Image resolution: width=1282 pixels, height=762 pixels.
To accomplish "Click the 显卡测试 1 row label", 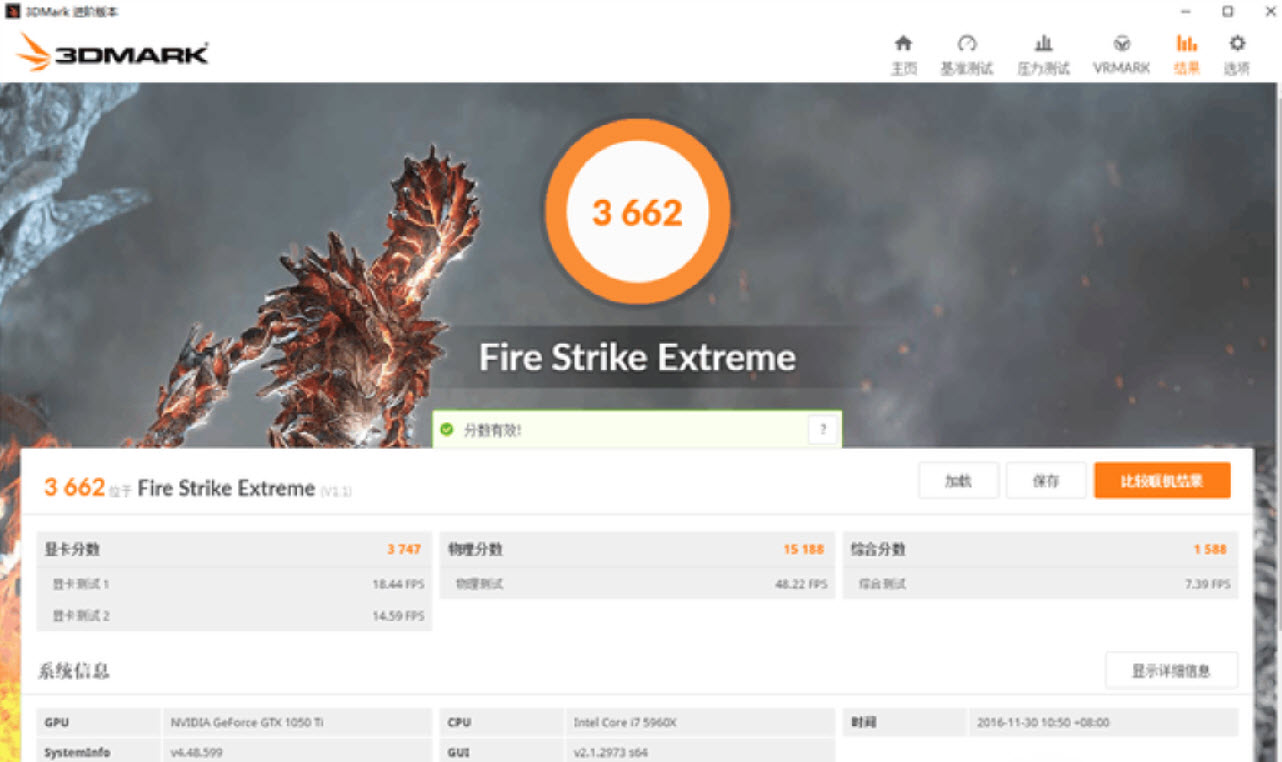I will pos(81,584).
